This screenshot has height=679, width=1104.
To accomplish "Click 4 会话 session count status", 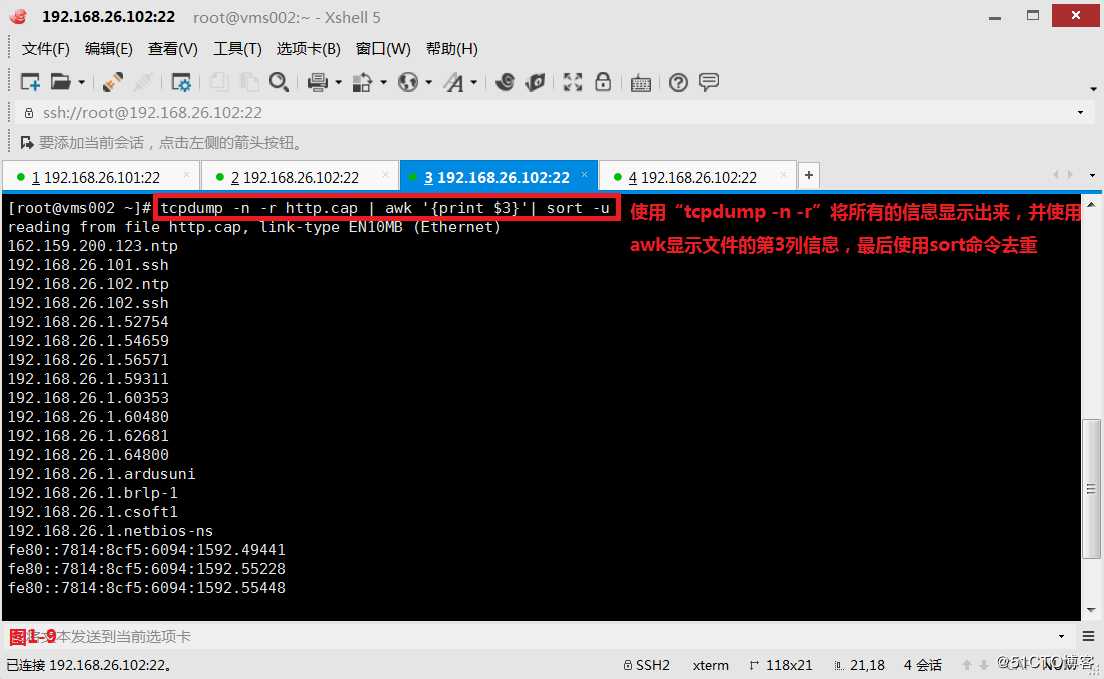I will [x=923, y=665].
